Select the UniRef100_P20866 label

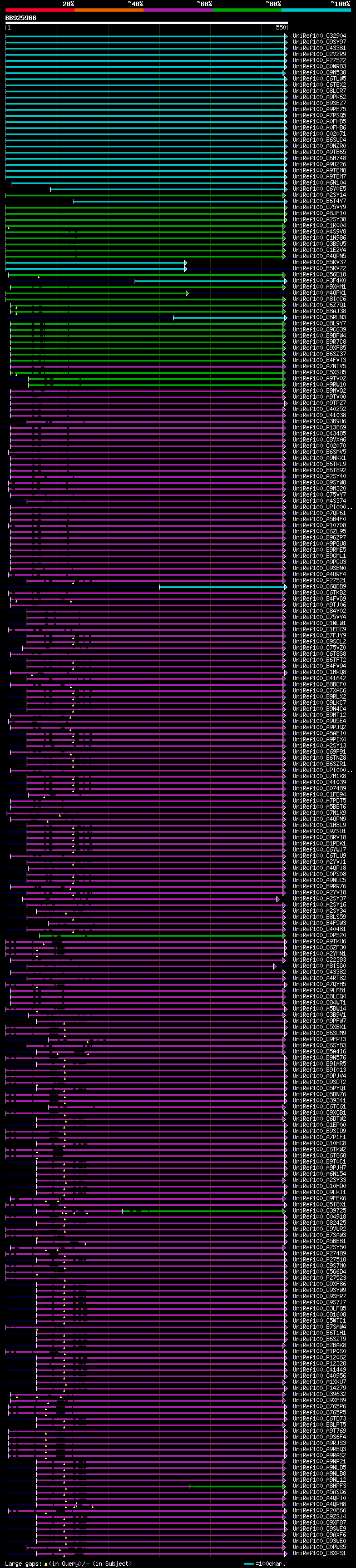(319, 1510)
